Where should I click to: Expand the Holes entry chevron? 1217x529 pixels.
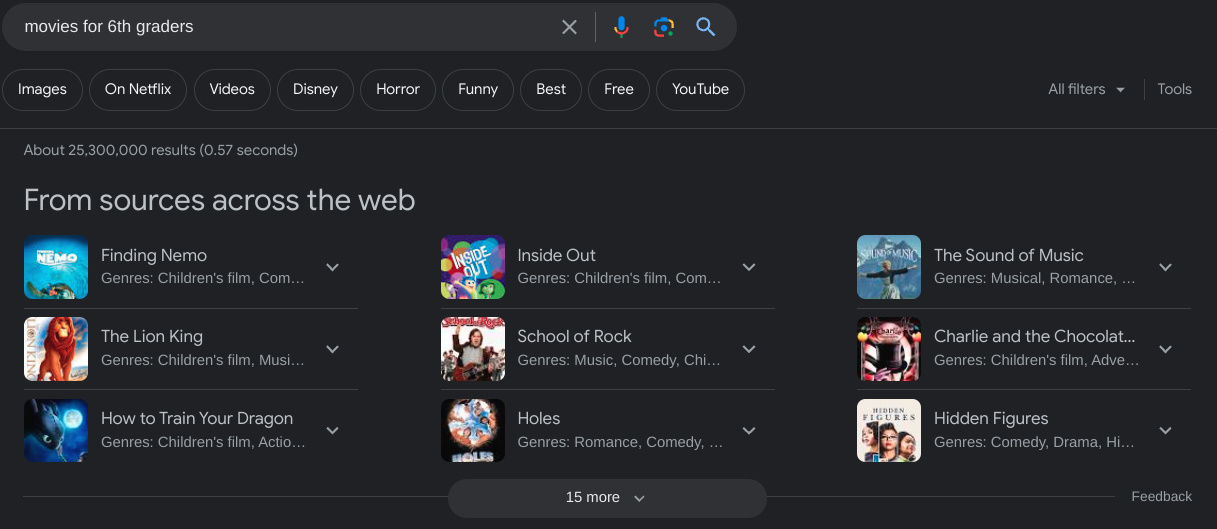(x=749, y=431)
